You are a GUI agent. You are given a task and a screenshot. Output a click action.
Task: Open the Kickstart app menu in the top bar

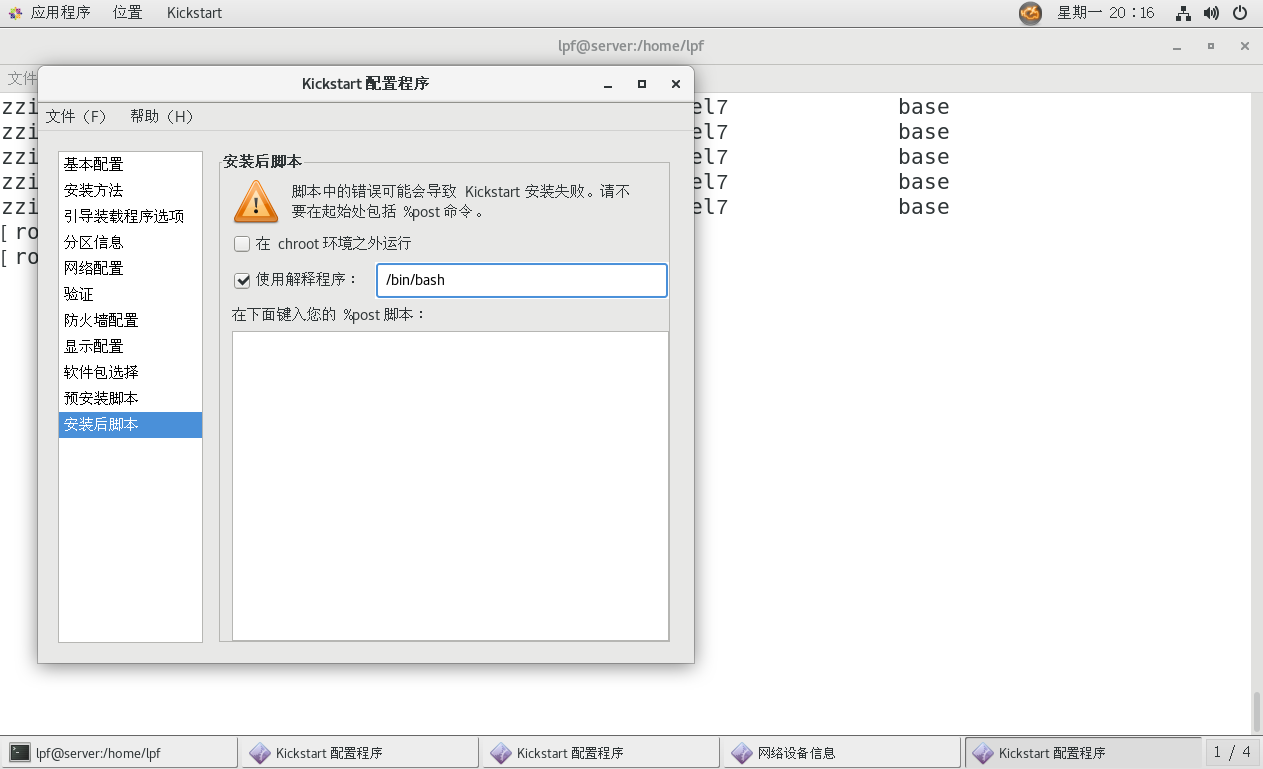(194, 13)
